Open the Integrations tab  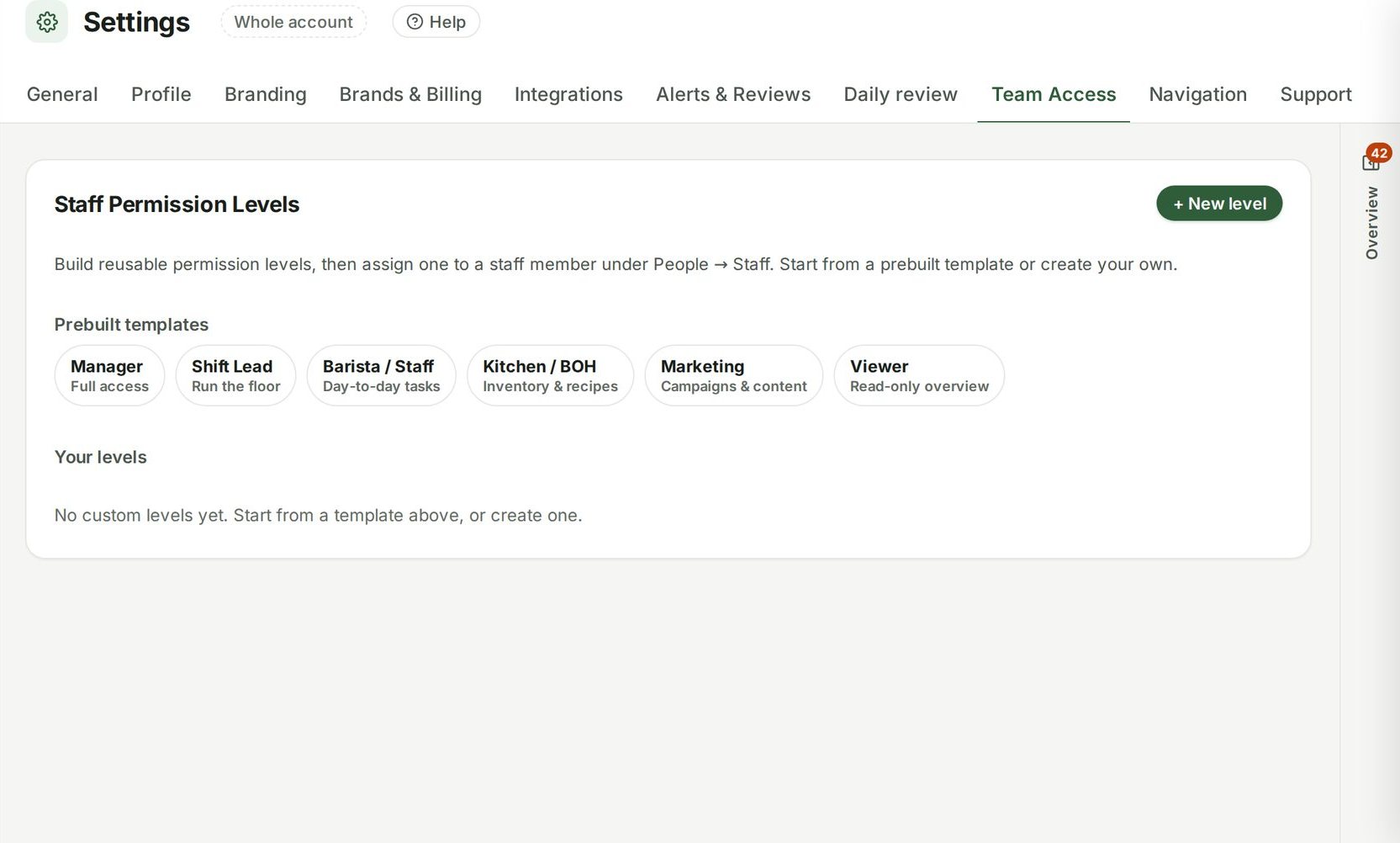pyautogui.click(x=568, y=94)
